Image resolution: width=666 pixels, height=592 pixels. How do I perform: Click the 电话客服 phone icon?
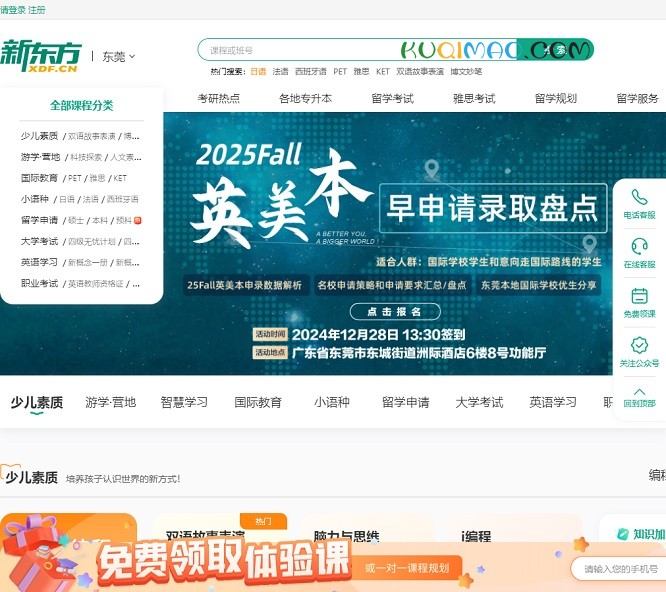coord(639,197)
